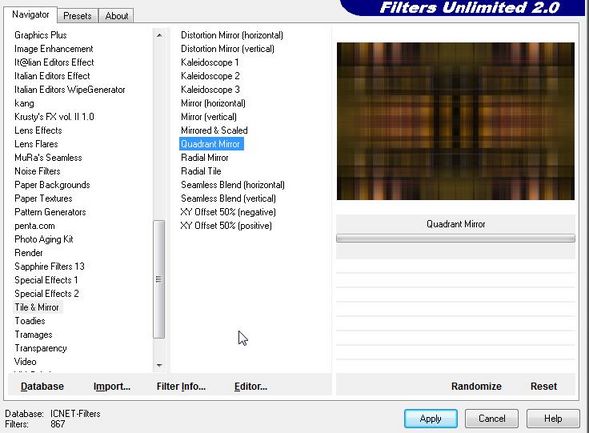
Task: Open the About tab
Action: (116, 16)
